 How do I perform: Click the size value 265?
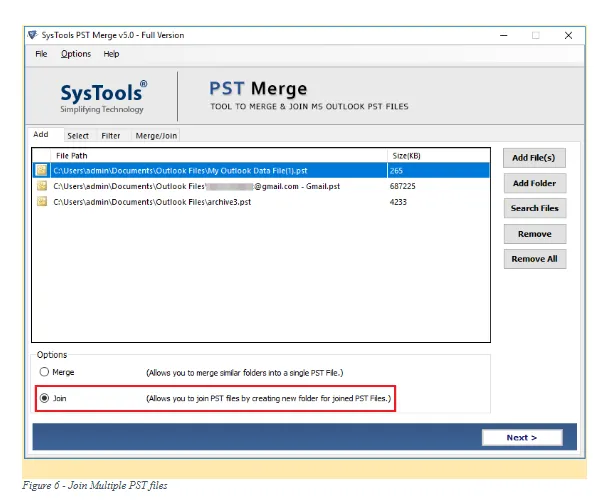396,171
